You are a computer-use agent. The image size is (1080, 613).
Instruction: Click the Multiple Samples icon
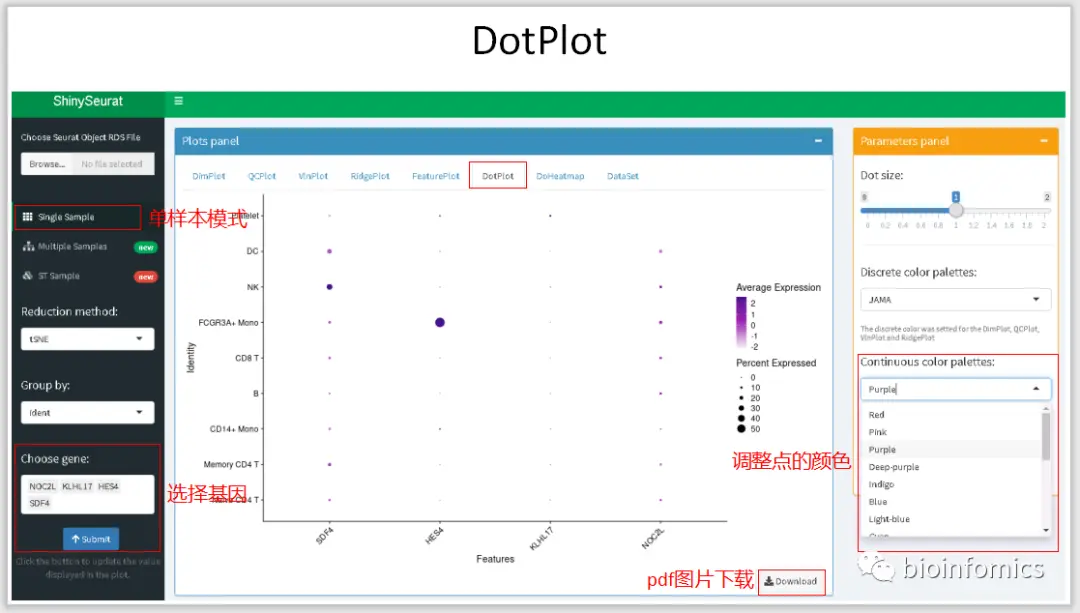point(28,246)
